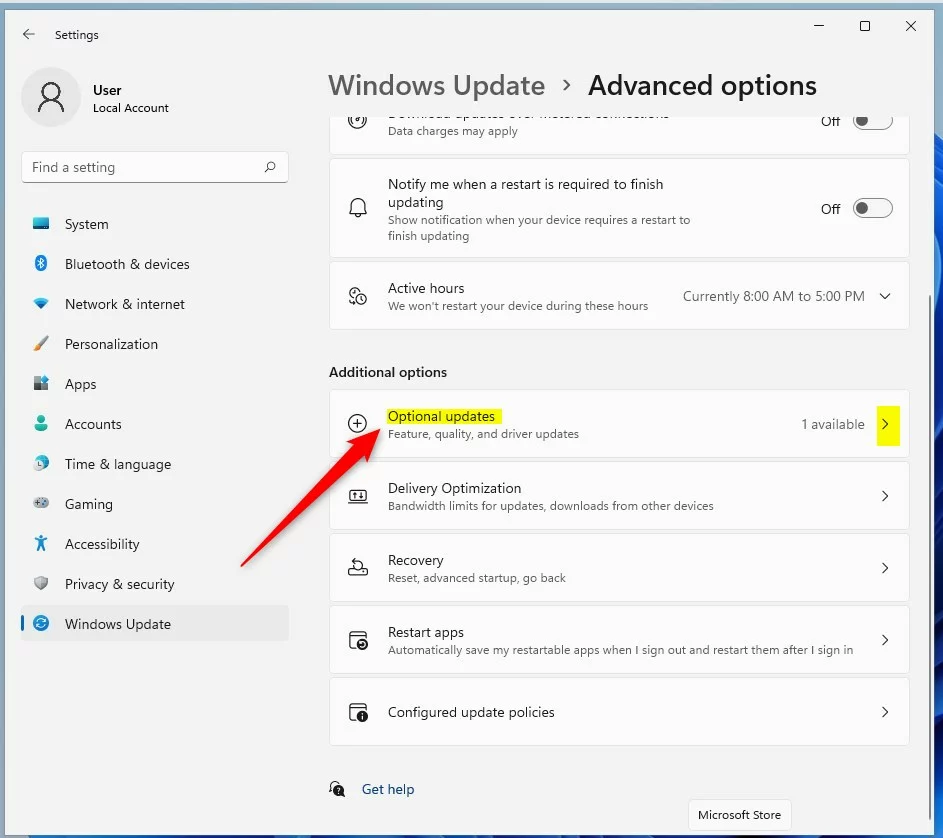Go to Windows Update breadcrumb
The image size is (943, 838).
pos(437,86)
